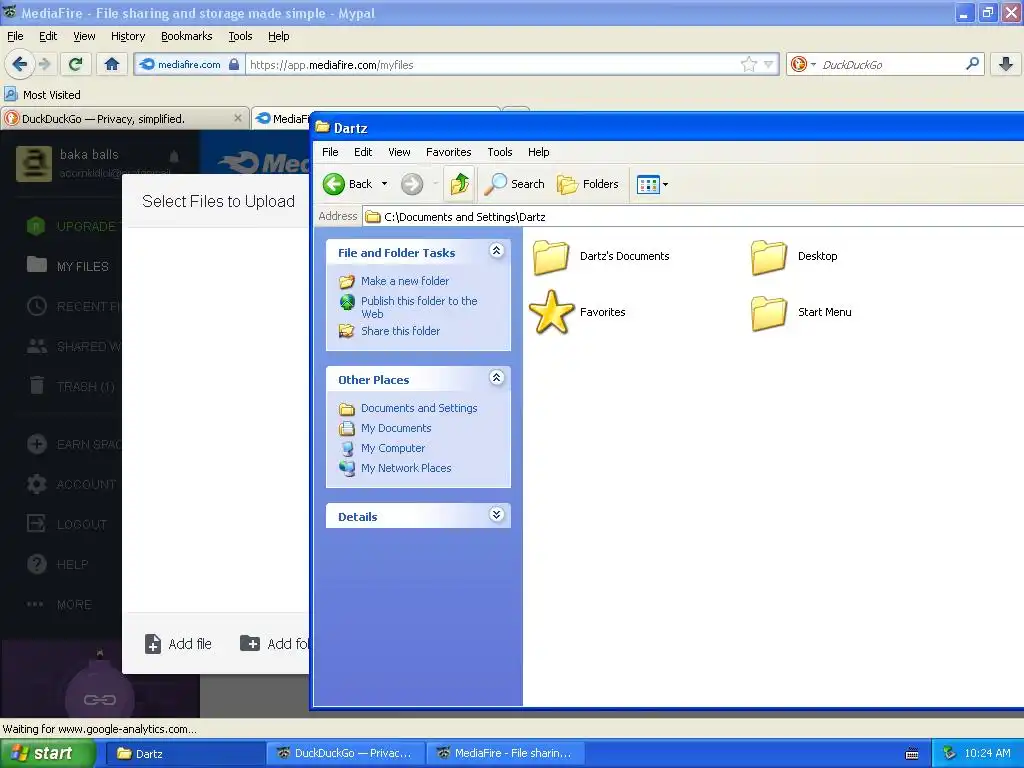This screenshot has width=1024, height=768.
Task: Open Help menu in Dartz window
Action: (x=539, y=152)
